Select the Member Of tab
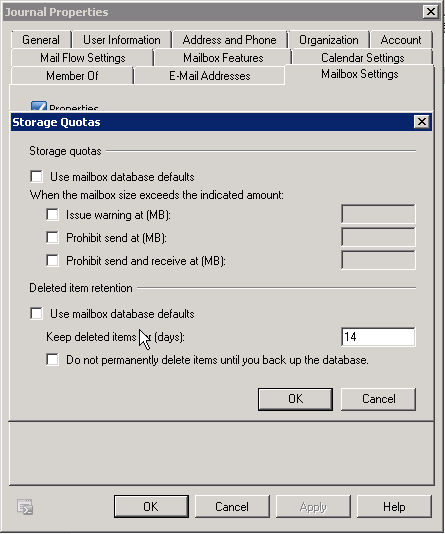This screenshot has height=534, width=445. point(72,76)
